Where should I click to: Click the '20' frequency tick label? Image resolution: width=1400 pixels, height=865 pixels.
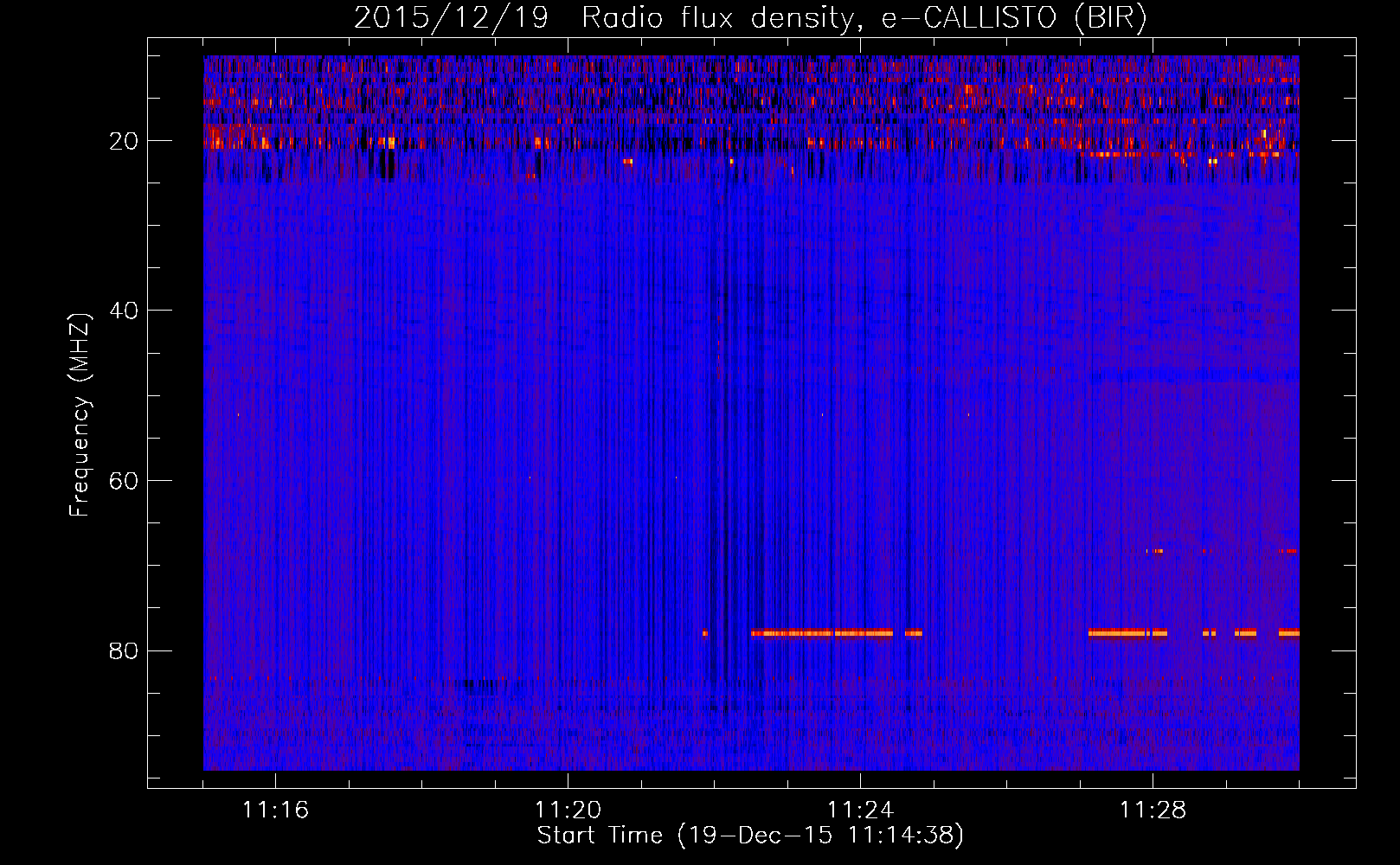tap(124, 141)
